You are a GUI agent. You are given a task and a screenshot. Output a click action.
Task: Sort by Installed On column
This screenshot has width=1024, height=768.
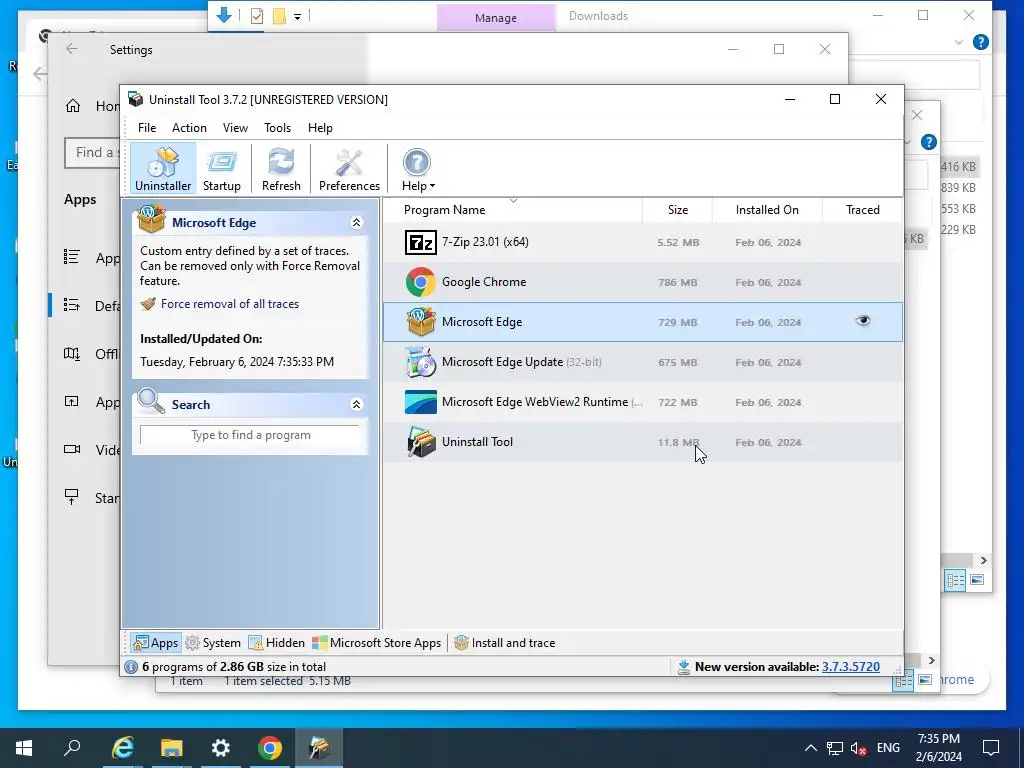767,210
